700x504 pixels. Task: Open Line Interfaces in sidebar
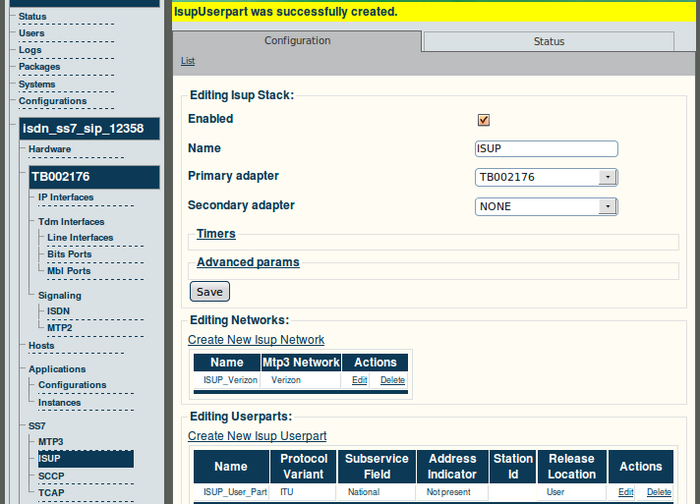pyautogui.click(x=80, y=238)
